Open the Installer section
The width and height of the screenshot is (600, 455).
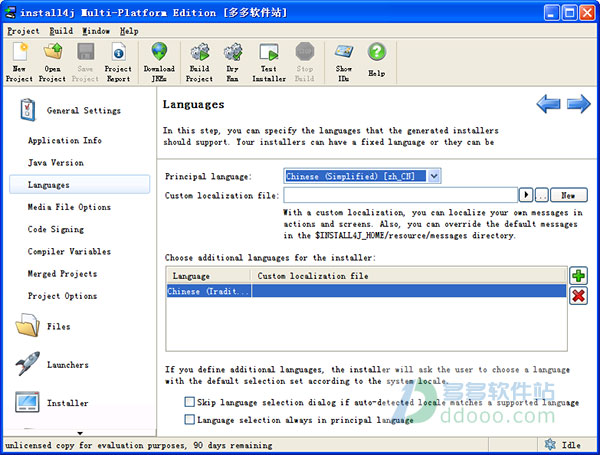click(52, 403)
